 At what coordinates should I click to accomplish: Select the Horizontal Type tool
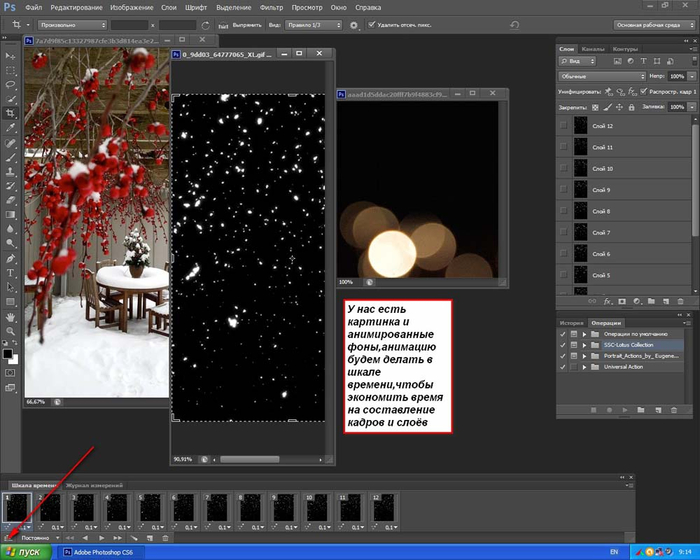click(10, 272)
